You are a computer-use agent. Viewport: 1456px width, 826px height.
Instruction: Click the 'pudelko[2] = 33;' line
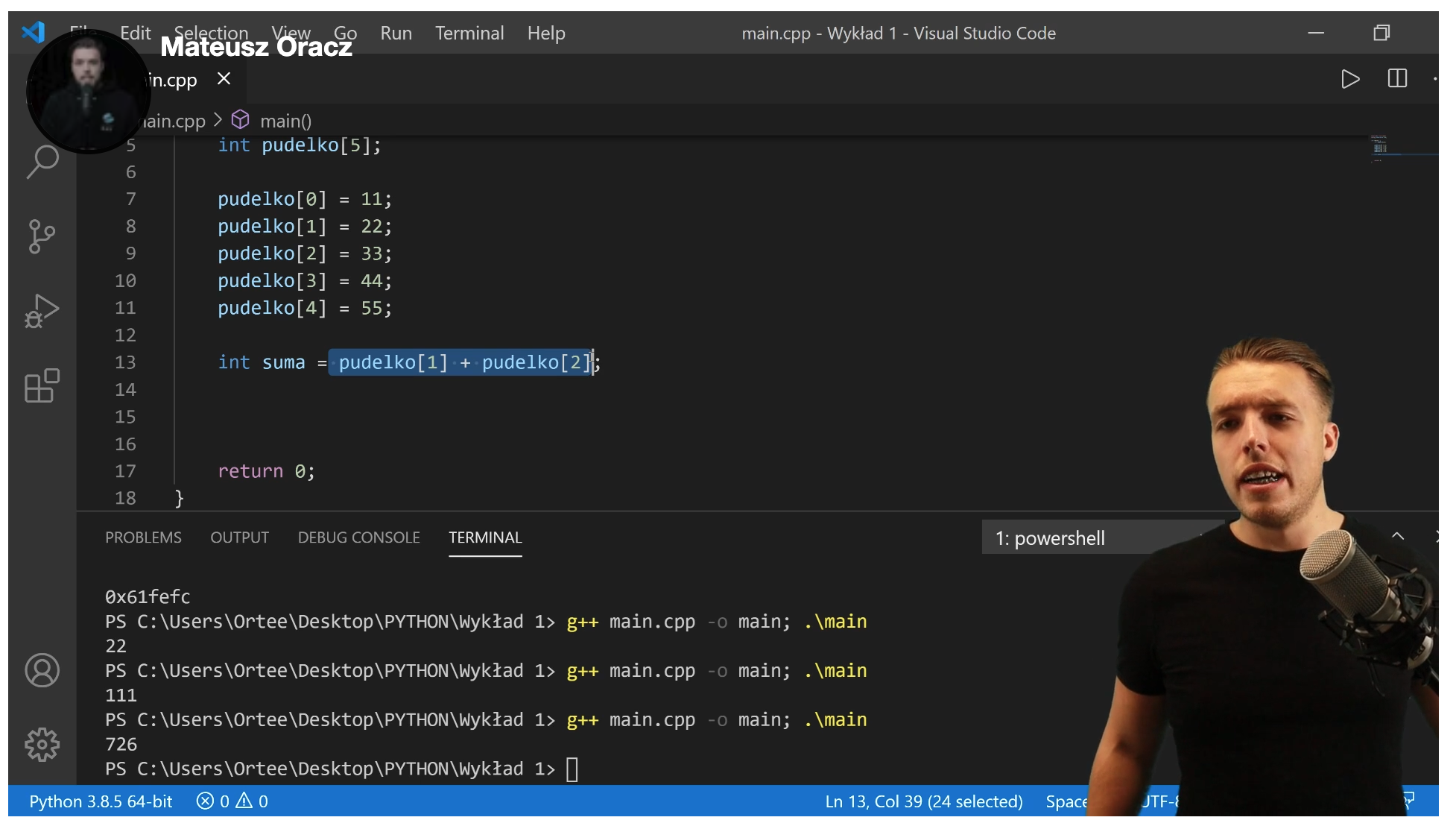(305, 253)
